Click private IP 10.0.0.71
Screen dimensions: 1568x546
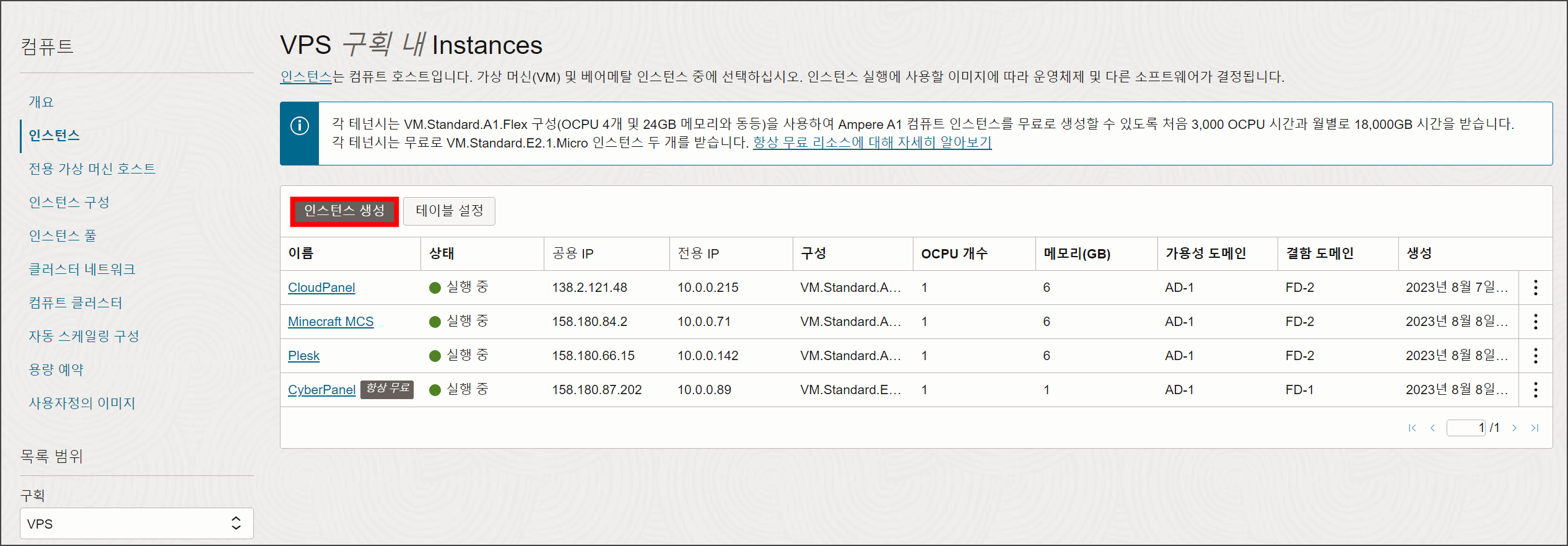click(704, 322)
